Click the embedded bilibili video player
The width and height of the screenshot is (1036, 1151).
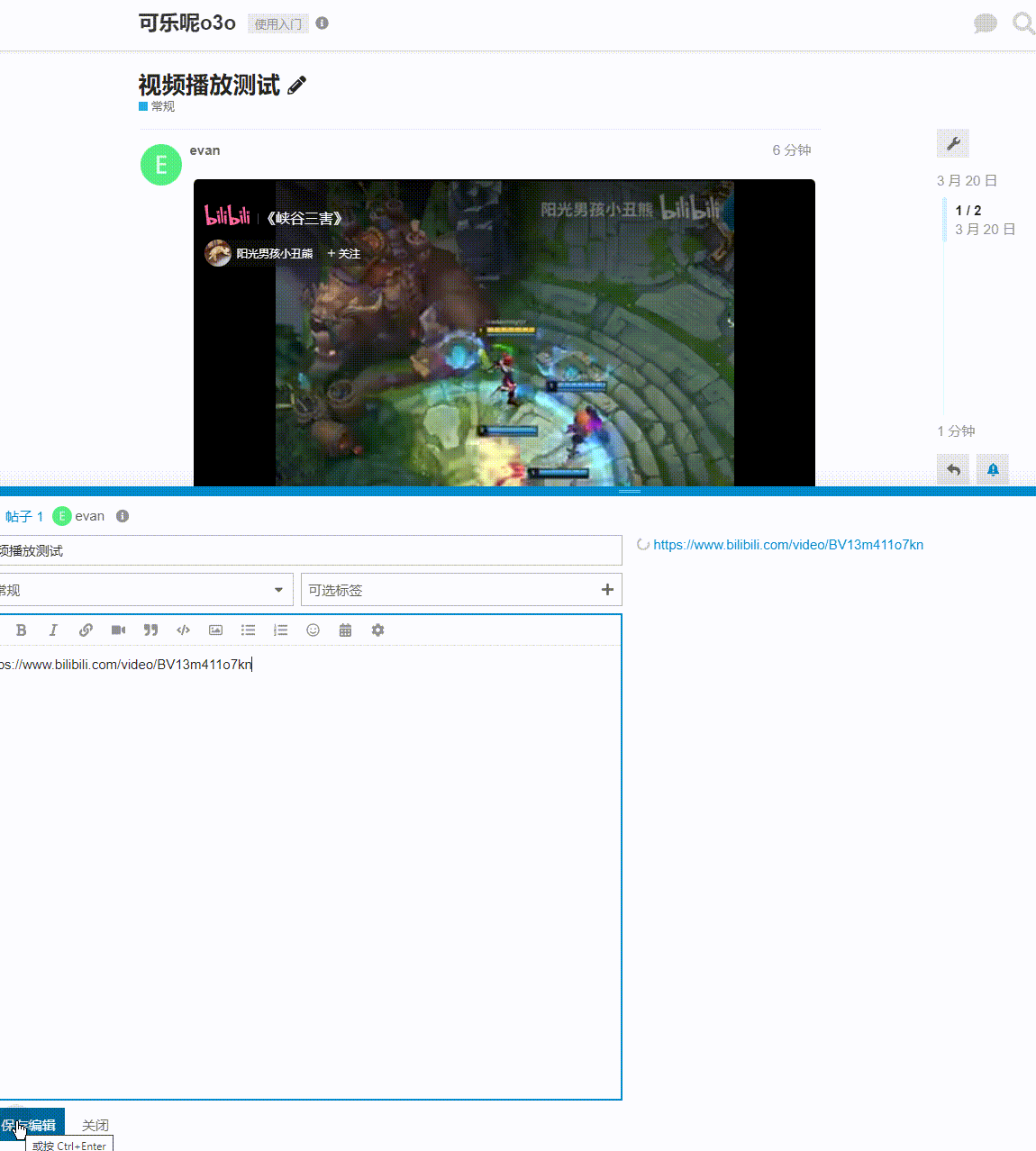click(504, 333)
